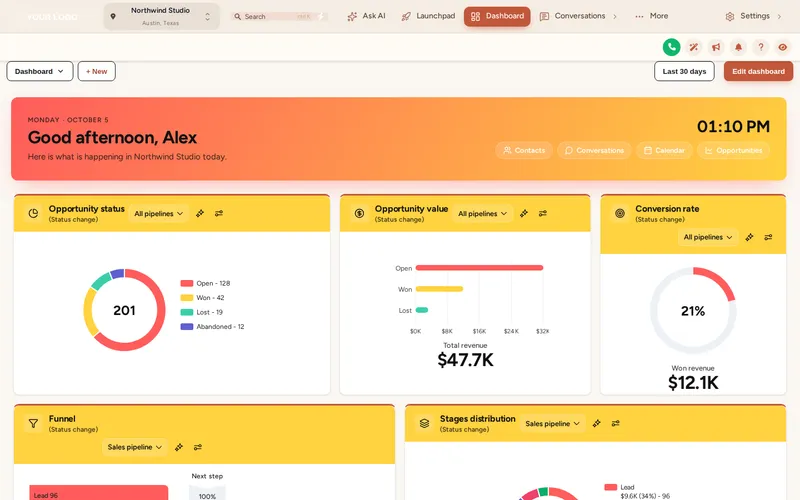Image resolution: width=800 pixels, height=500 pixels.
Task: Click the Calendar shortcut in banner
Action: pos(664,151)
